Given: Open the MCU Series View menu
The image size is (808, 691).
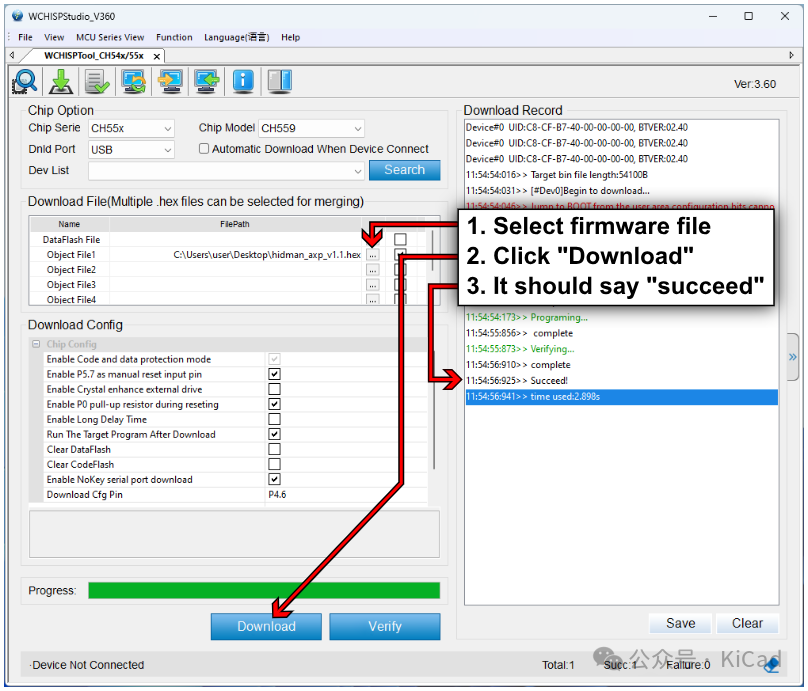Looking at the screenshot, I should (110, 37).
